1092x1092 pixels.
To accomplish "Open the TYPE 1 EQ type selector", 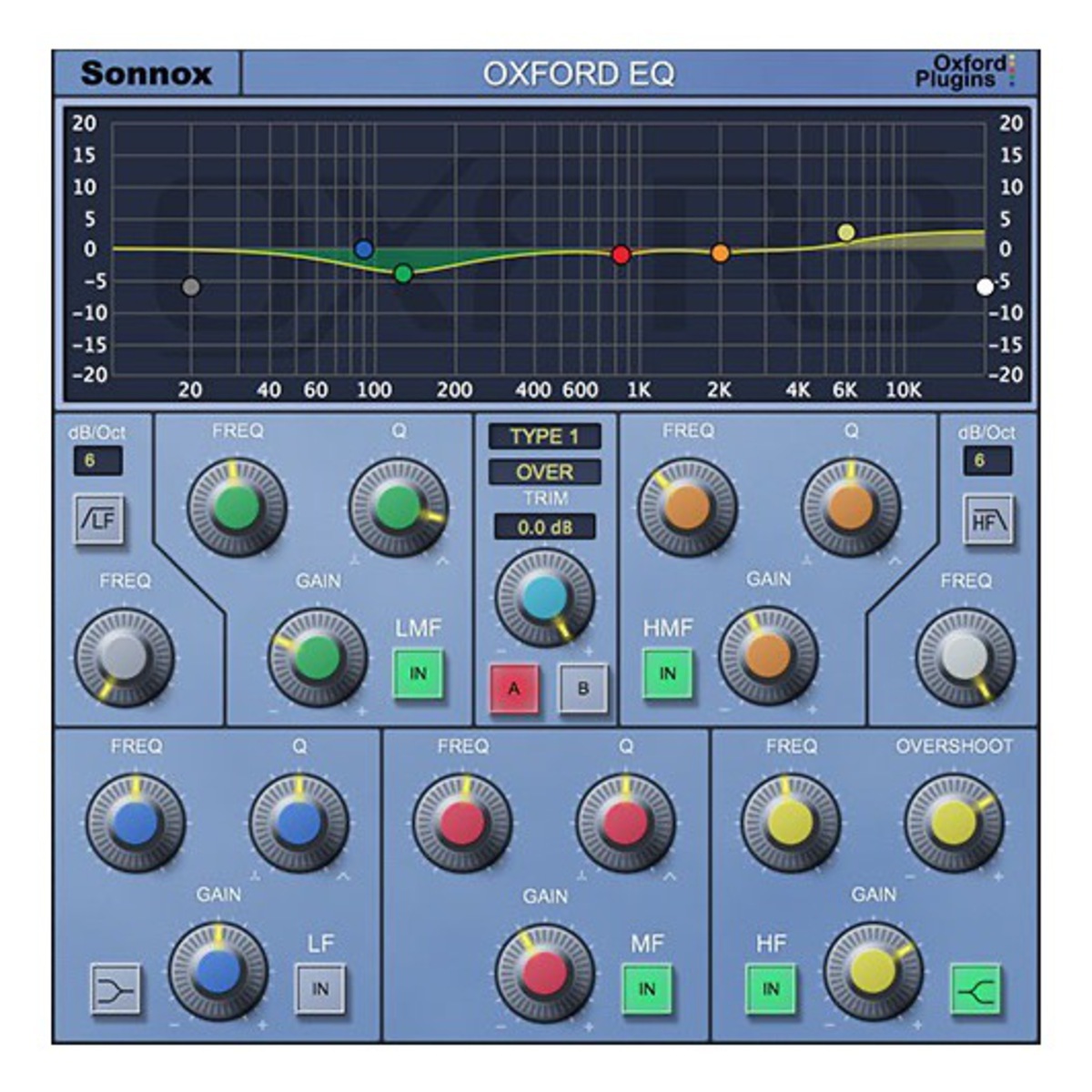I will pyautogui.click(x=545, y=437).
